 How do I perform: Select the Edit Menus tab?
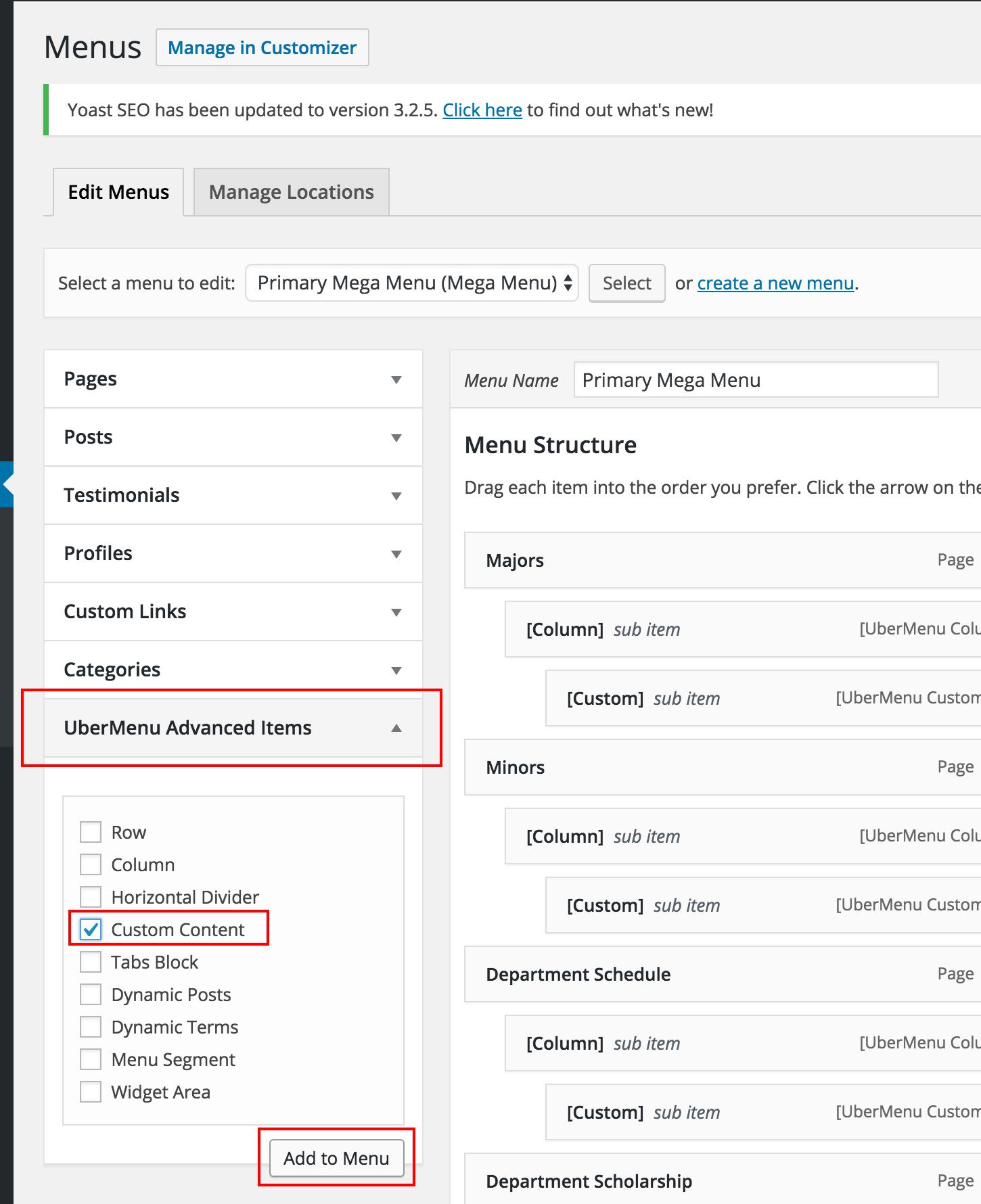pyautogui.click(x=118, y=193)
